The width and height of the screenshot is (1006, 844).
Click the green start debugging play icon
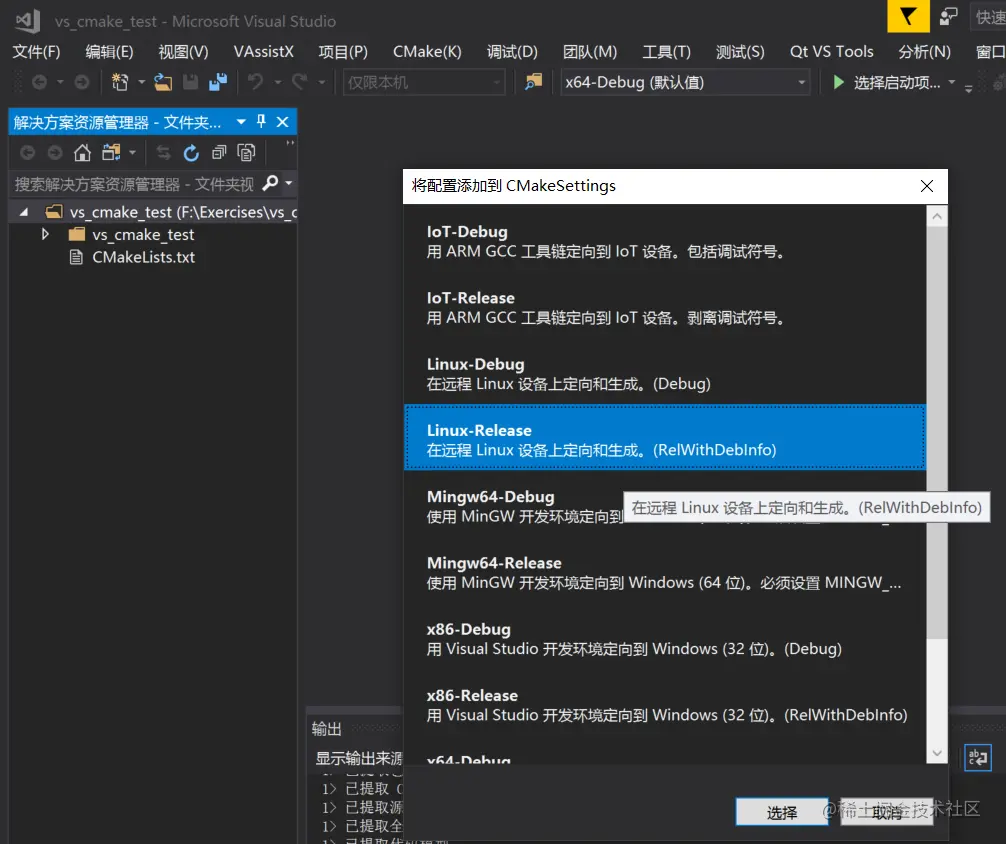click(838, 82)
